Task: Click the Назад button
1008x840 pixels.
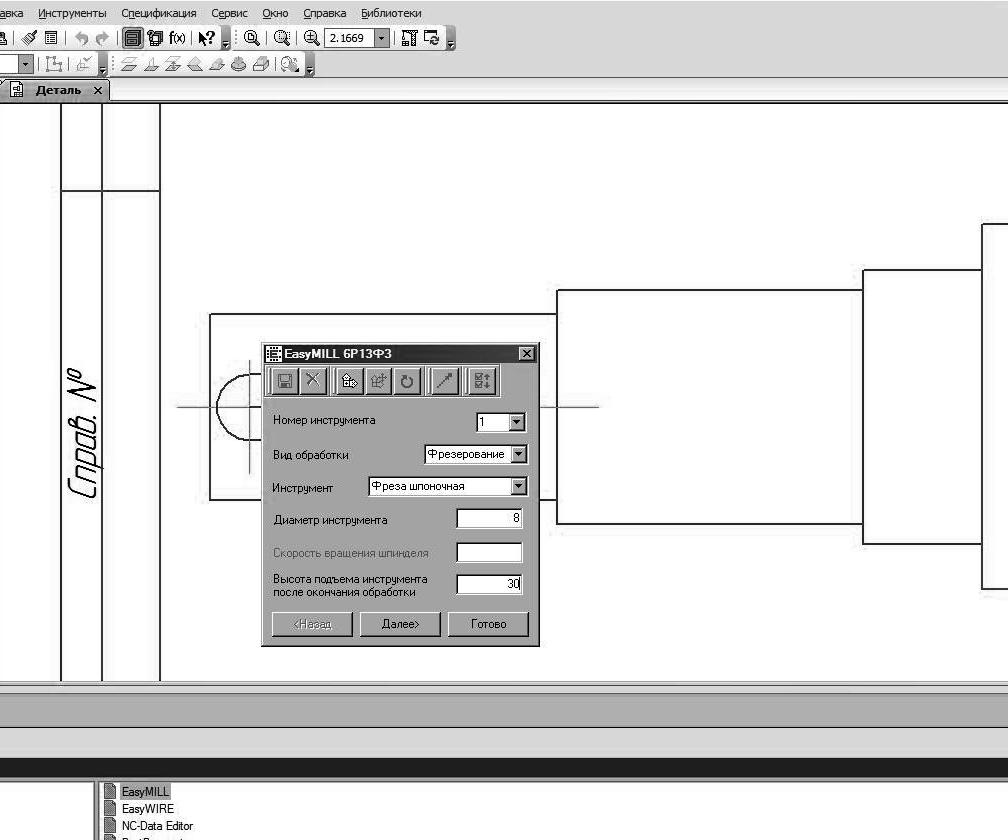Action: (312, 624)
